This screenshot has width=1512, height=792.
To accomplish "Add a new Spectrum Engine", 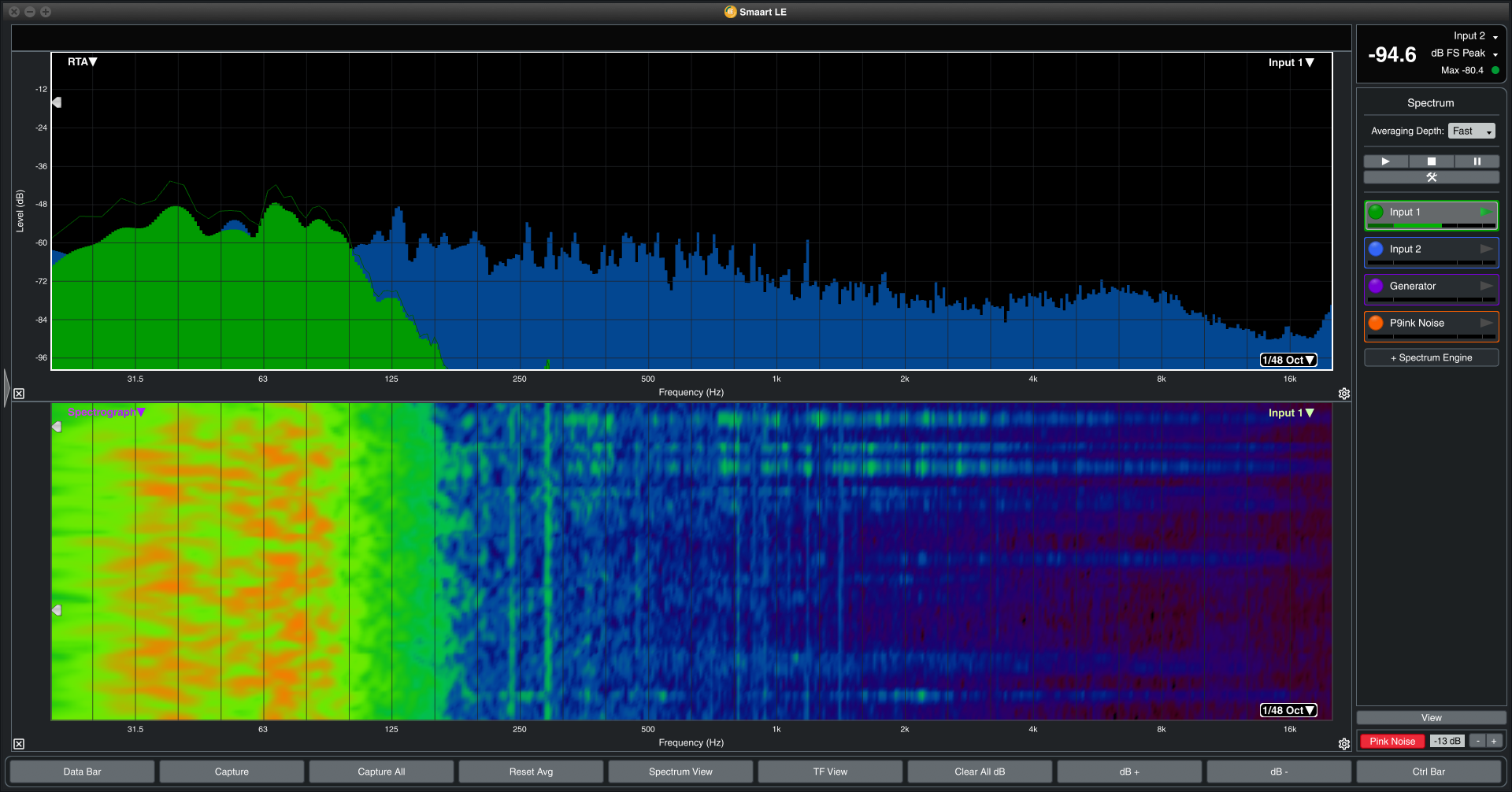I will pos(1432,357).
